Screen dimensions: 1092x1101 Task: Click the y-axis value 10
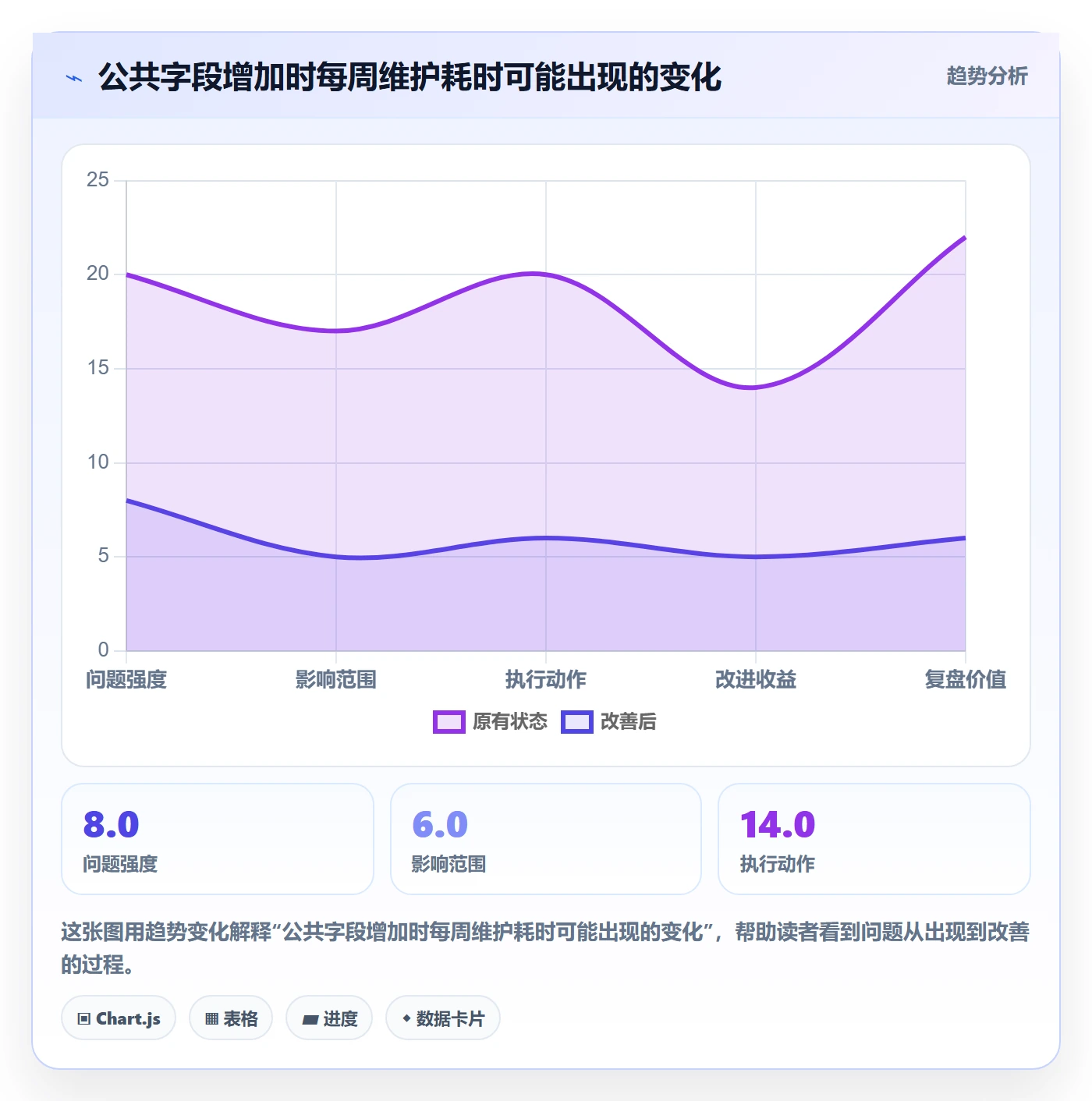pos(98,462)
